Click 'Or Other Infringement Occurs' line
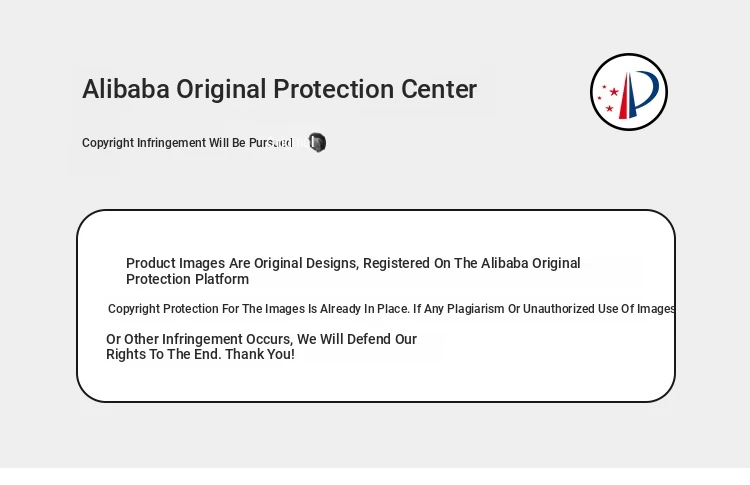 [x=199, y=339]
